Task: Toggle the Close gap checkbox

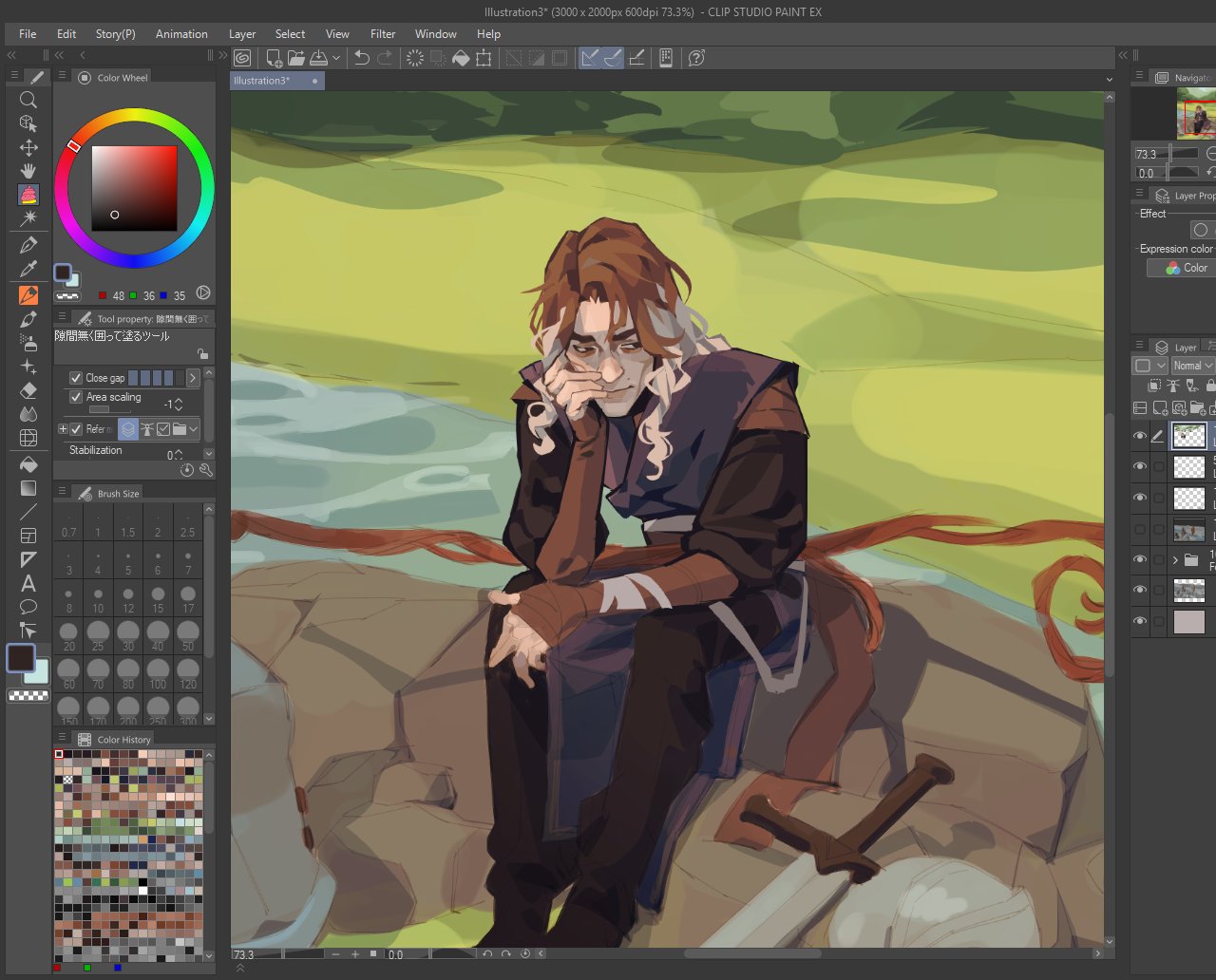Action: pos(76,378)
